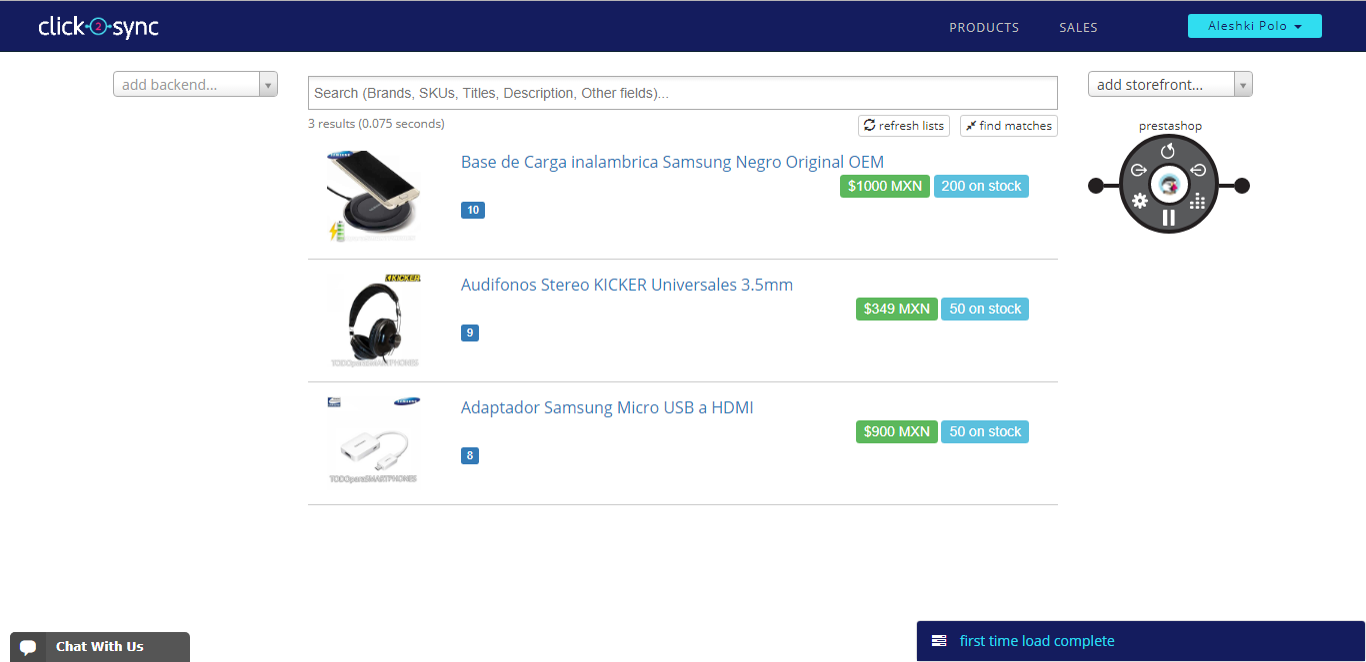
Task: Click 50 on stock badge for KICKER headphones
Action: pos(985,309)
